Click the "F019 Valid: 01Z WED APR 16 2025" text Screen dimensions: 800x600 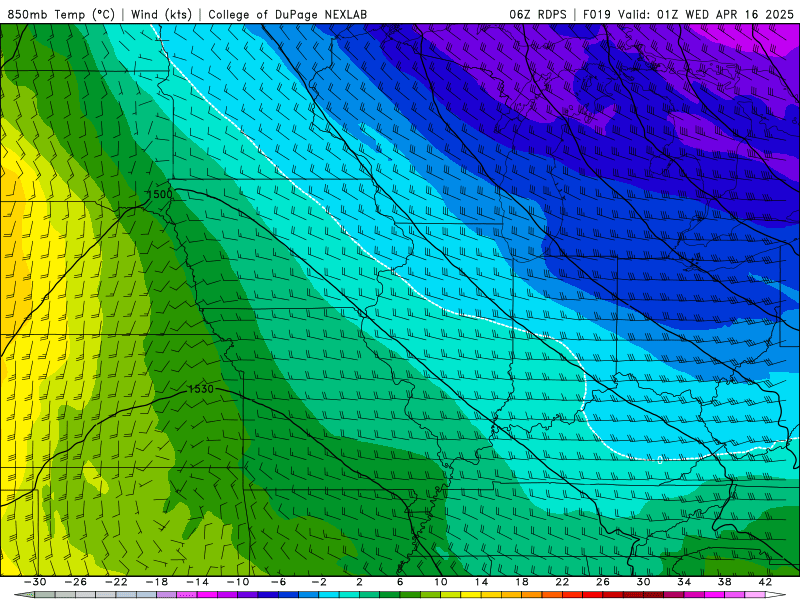coord(688,14)
